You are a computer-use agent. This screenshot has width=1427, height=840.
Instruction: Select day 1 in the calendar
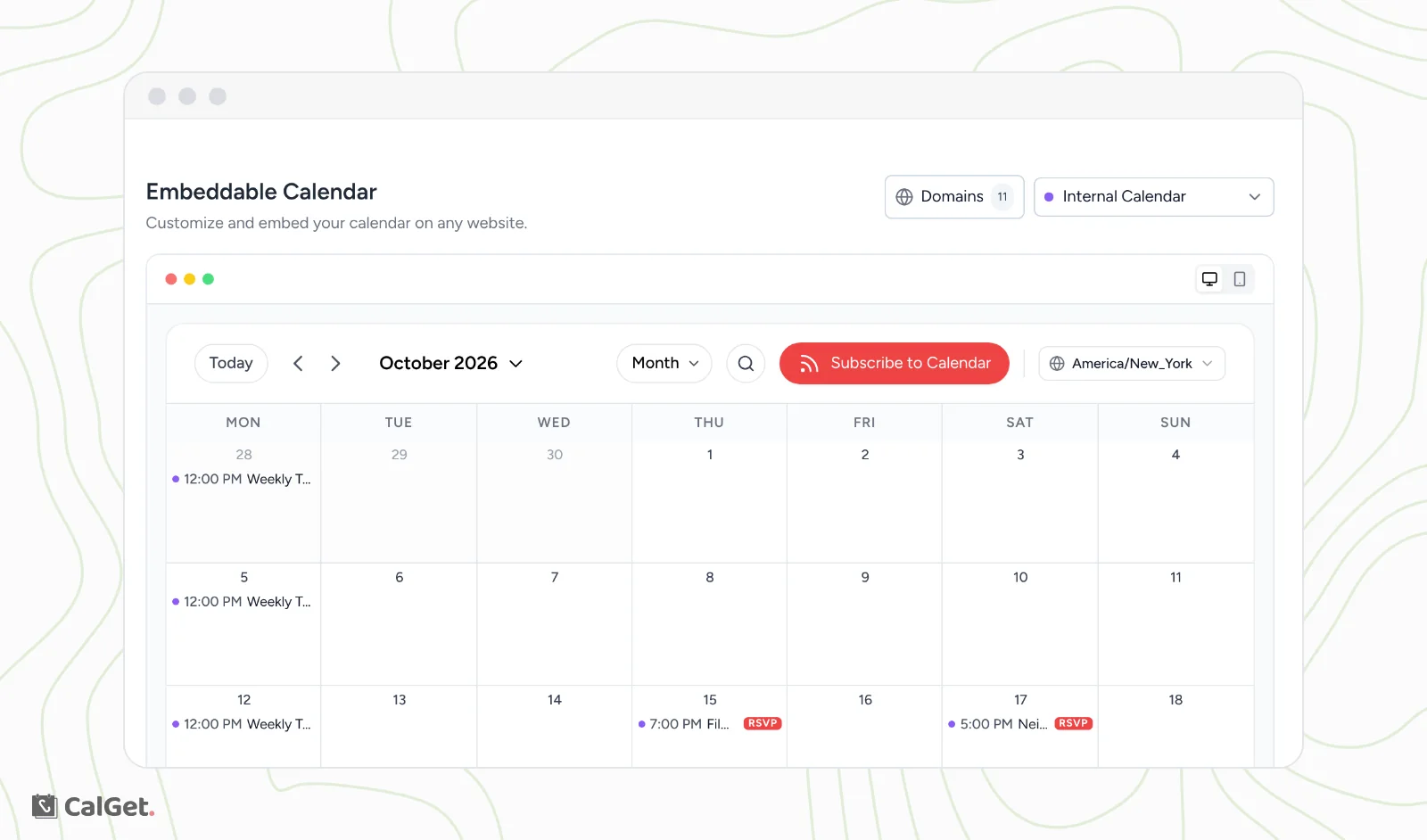pyautogui.click(x=710, y=455)
